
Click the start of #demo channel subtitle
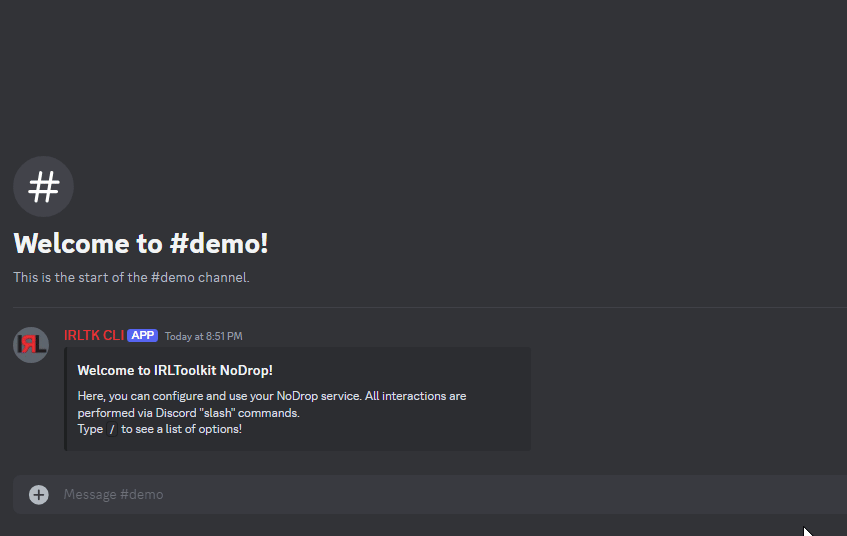(131, 278)
